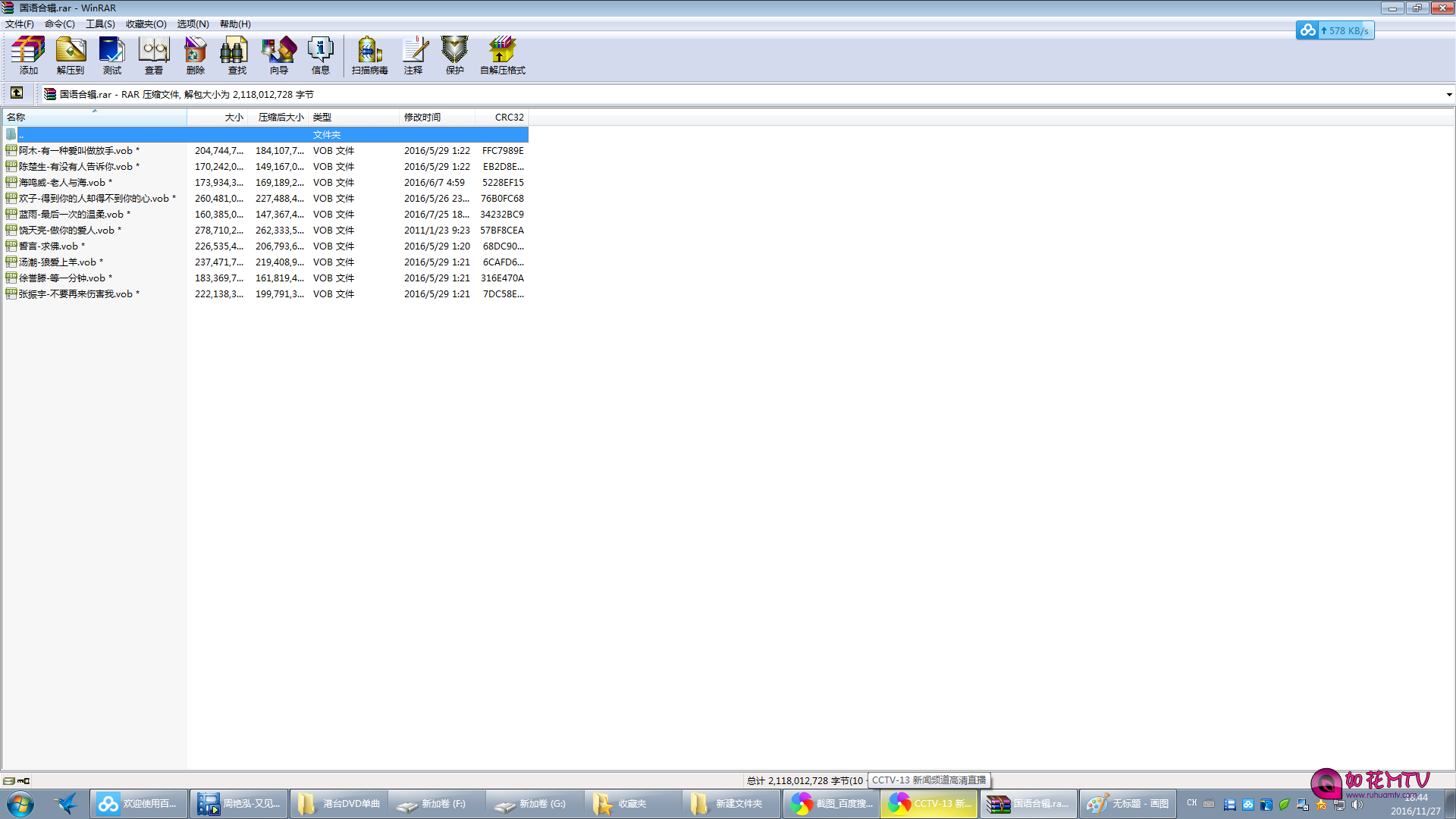Expand the archive path dropdown arrow
The height and width of the screenshot is (819, 1456).
click(1448, 95)
